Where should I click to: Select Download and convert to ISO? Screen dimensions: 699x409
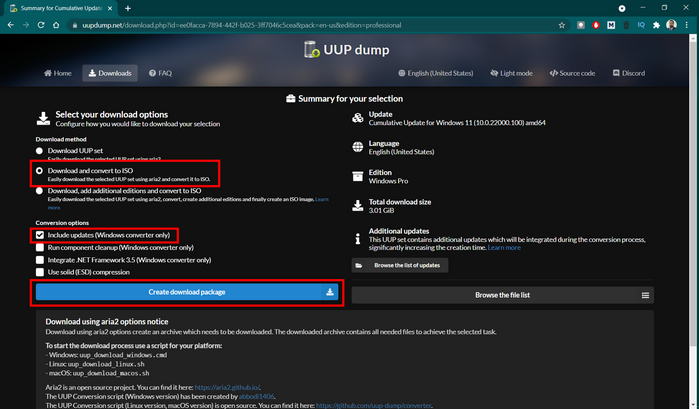[x=39, y=171]
